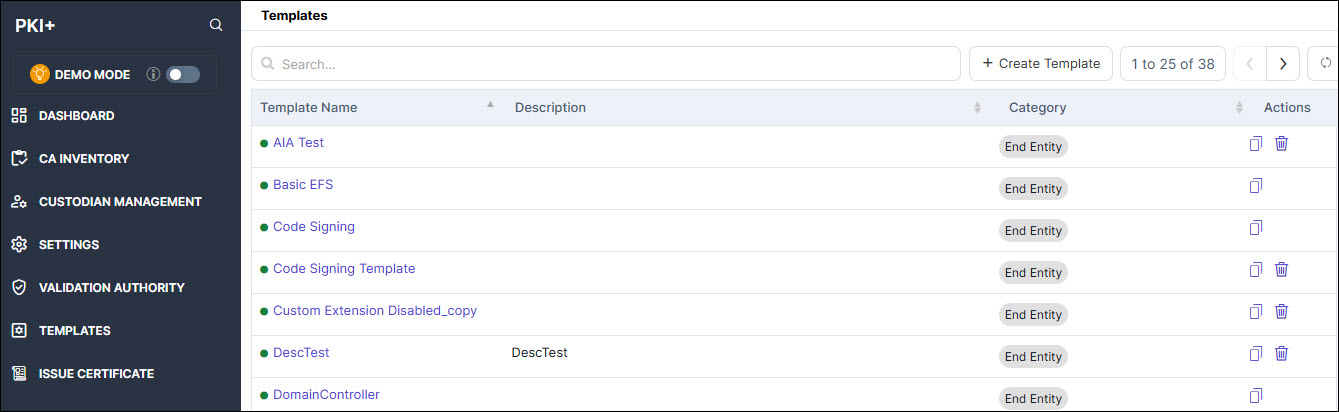Image resolution: width=1339 pixels, height=412 pixels.
Task: Go to next page of templates
Action: [x=1283, y=63]
